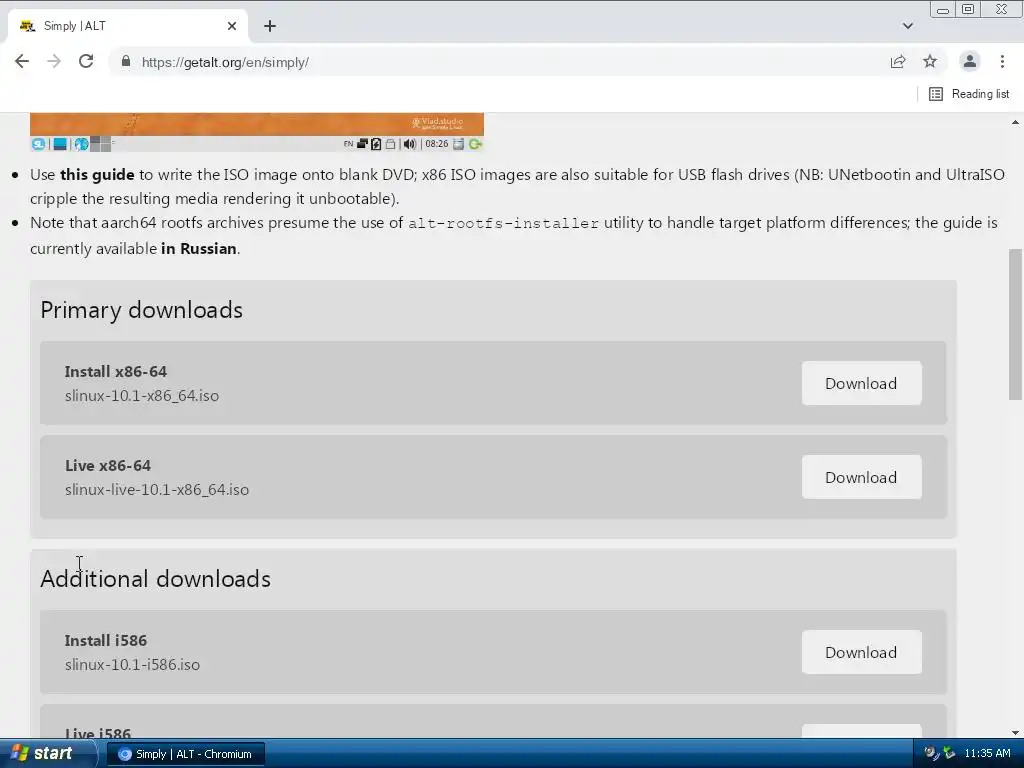Click the desktop screenshot thumbnail image

(257, 132)
